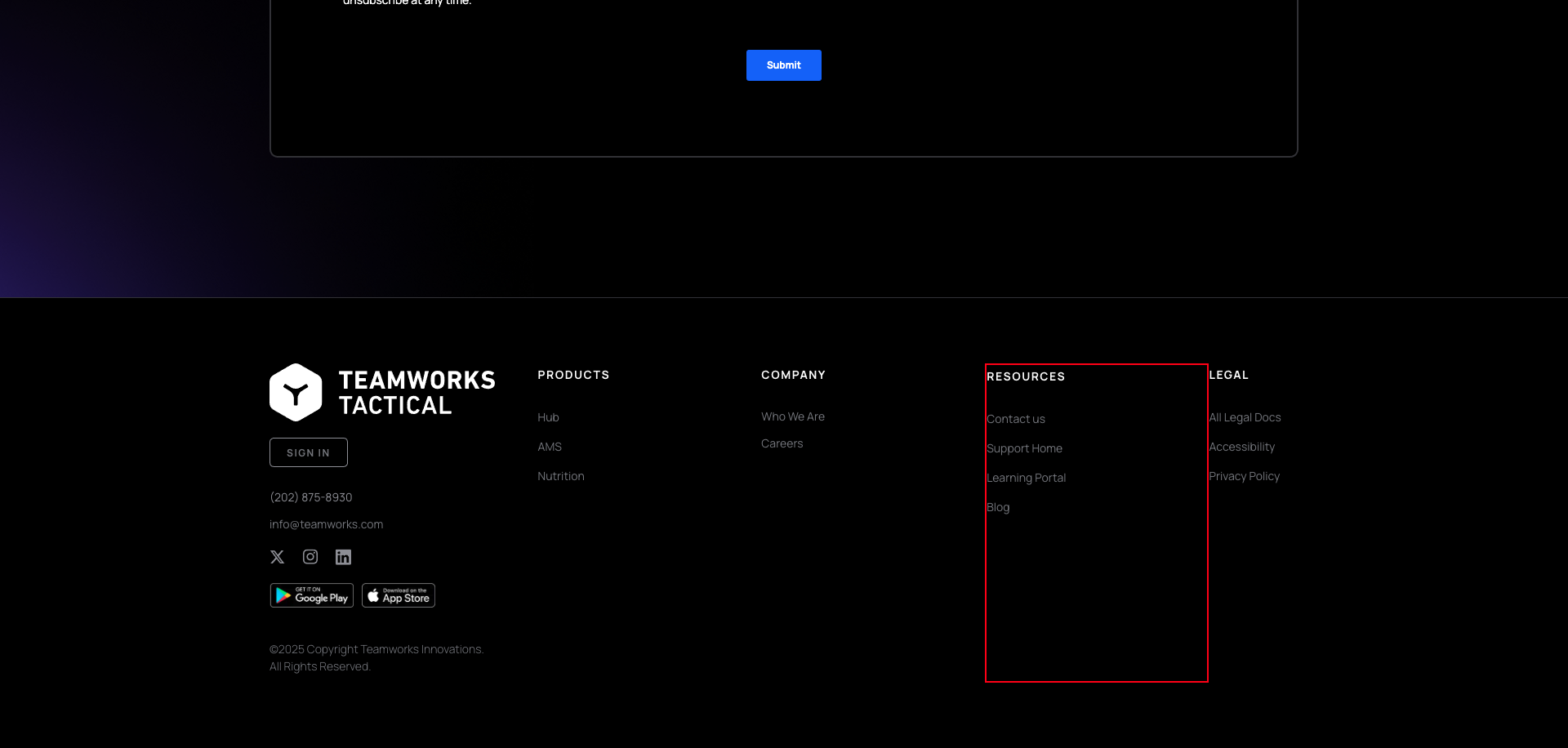Go to Support Home
The image size is (1568, 748).
1025,447
